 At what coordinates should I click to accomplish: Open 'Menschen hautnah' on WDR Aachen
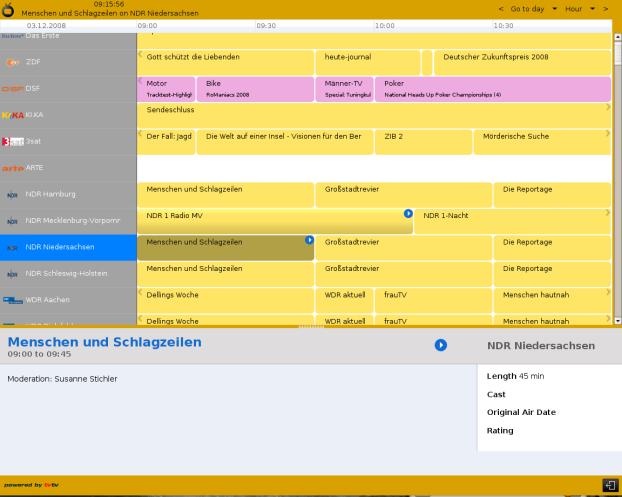552,300
